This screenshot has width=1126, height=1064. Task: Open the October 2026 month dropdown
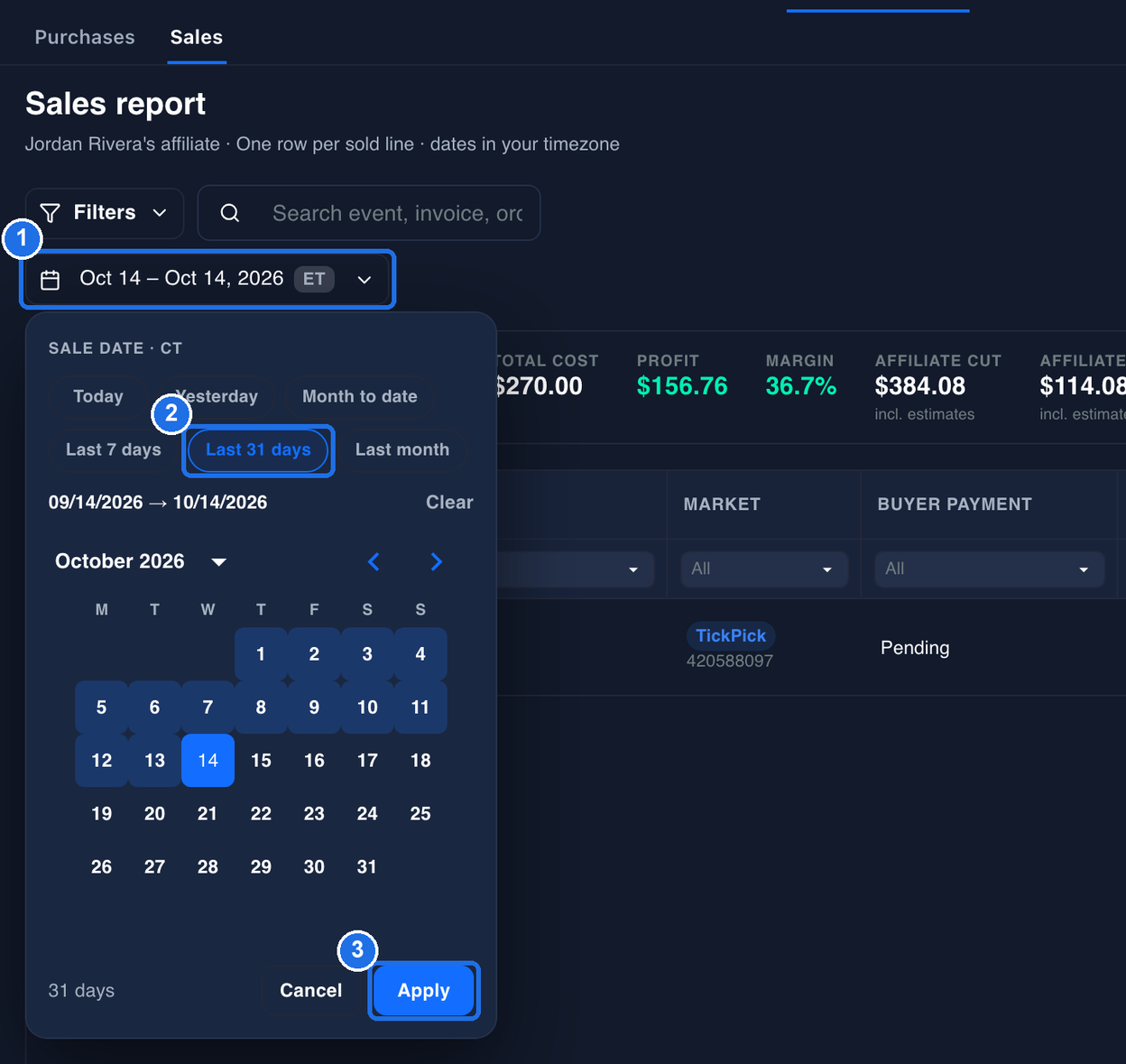[x=141, y=561]
